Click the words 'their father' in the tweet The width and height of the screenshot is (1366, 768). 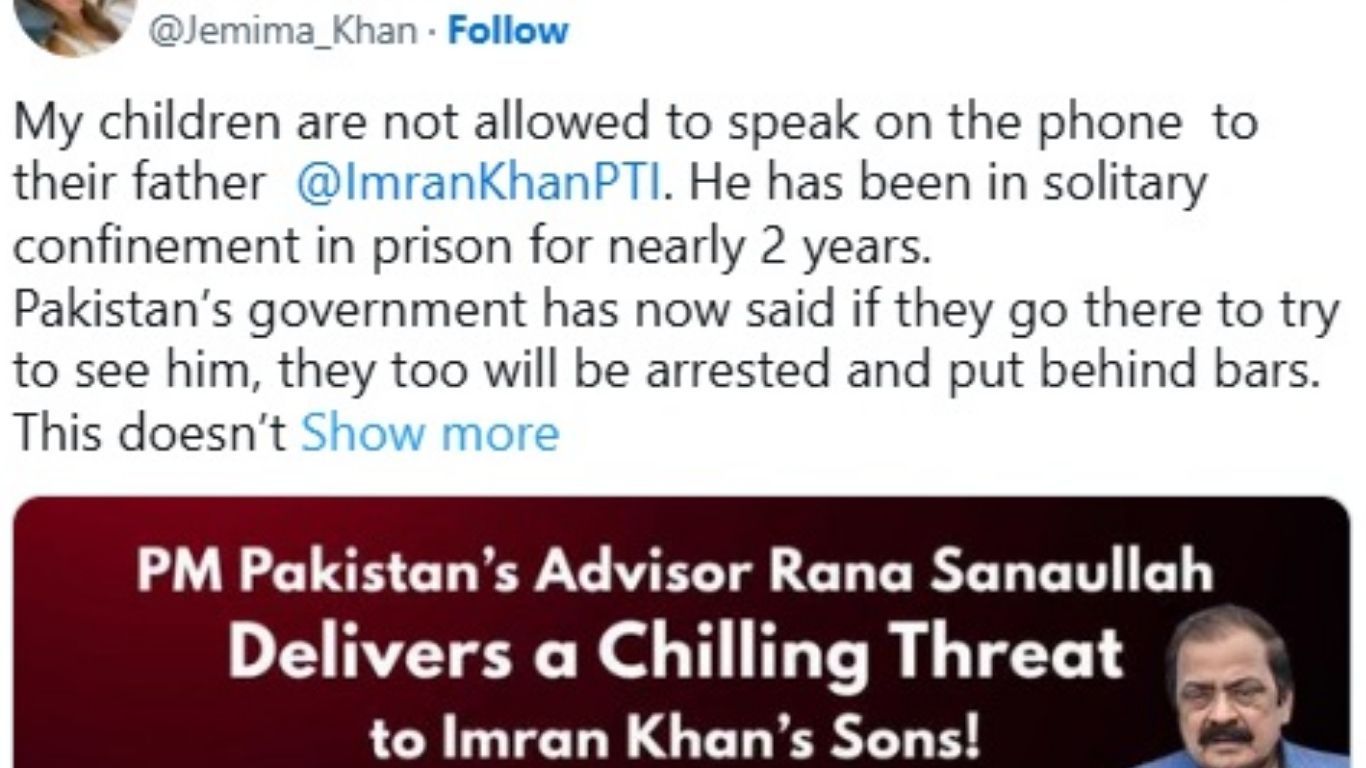point(140,186)
